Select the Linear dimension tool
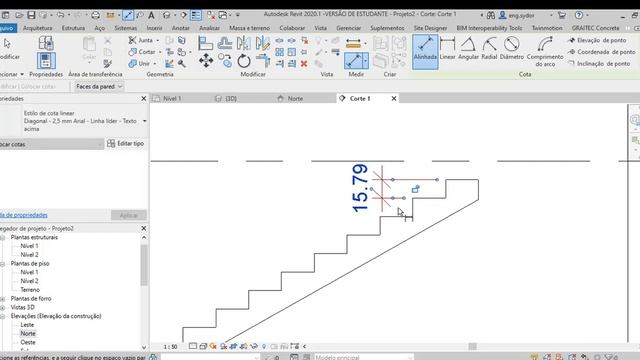Image resolution: width=640 pixels, height=360 pixels. 447,49
